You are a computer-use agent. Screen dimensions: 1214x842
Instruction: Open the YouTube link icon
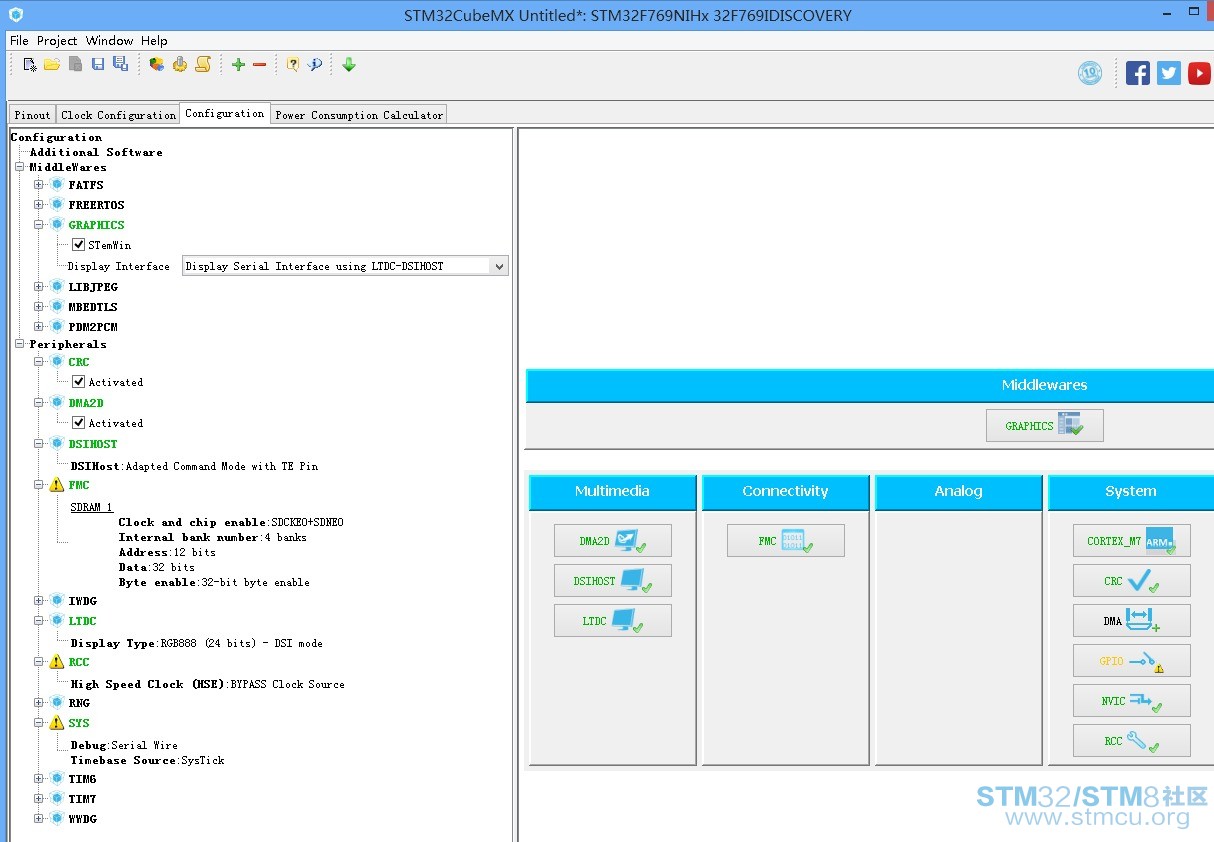[1200, 73]
